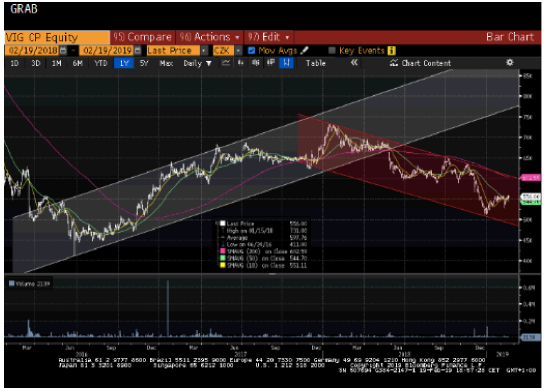Open chart settings gear icon
546x392 pixels.
509,63
